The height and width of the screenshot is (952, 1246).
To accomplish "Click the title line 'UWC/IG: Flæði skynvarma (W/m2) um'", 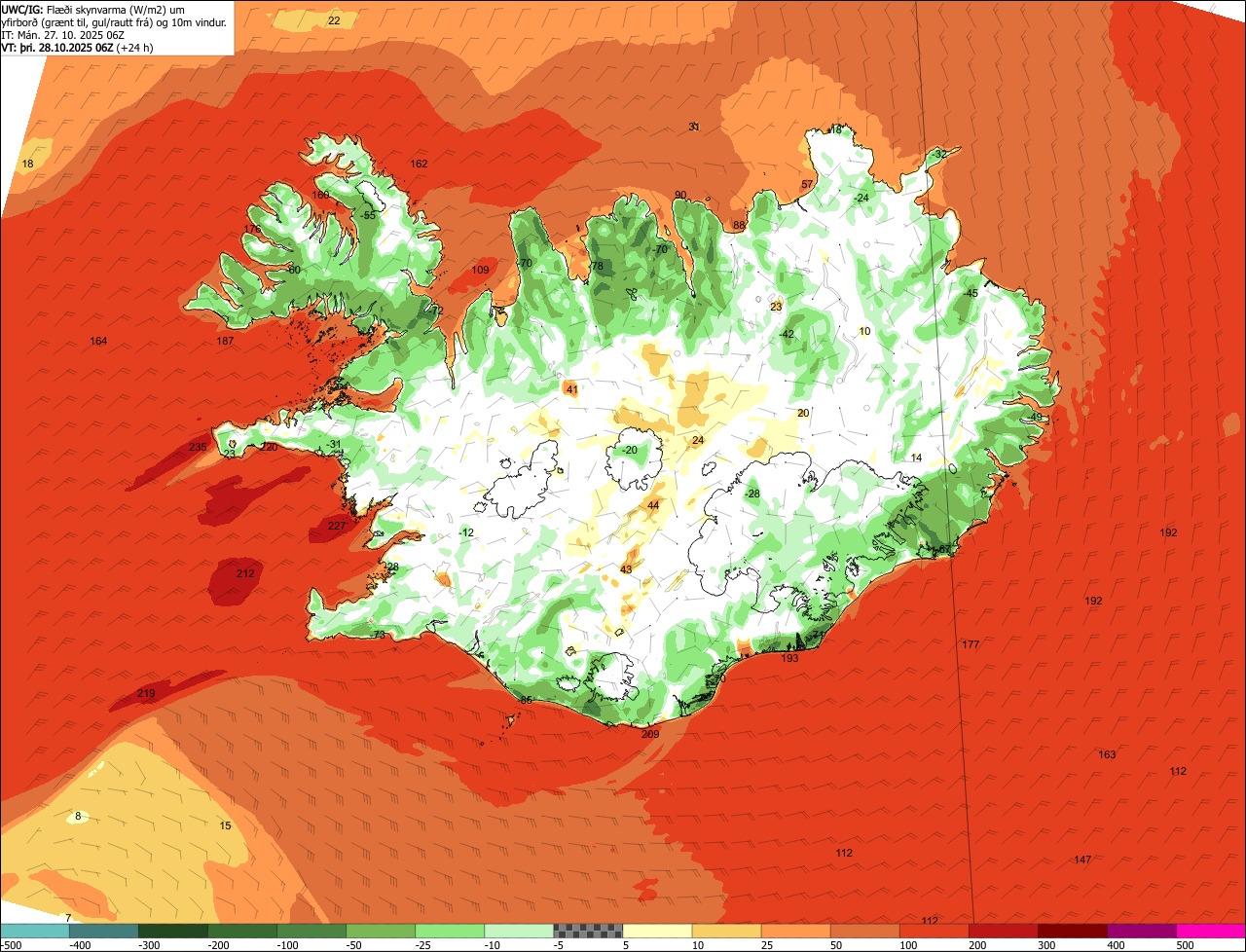I will tap(92, 9).
